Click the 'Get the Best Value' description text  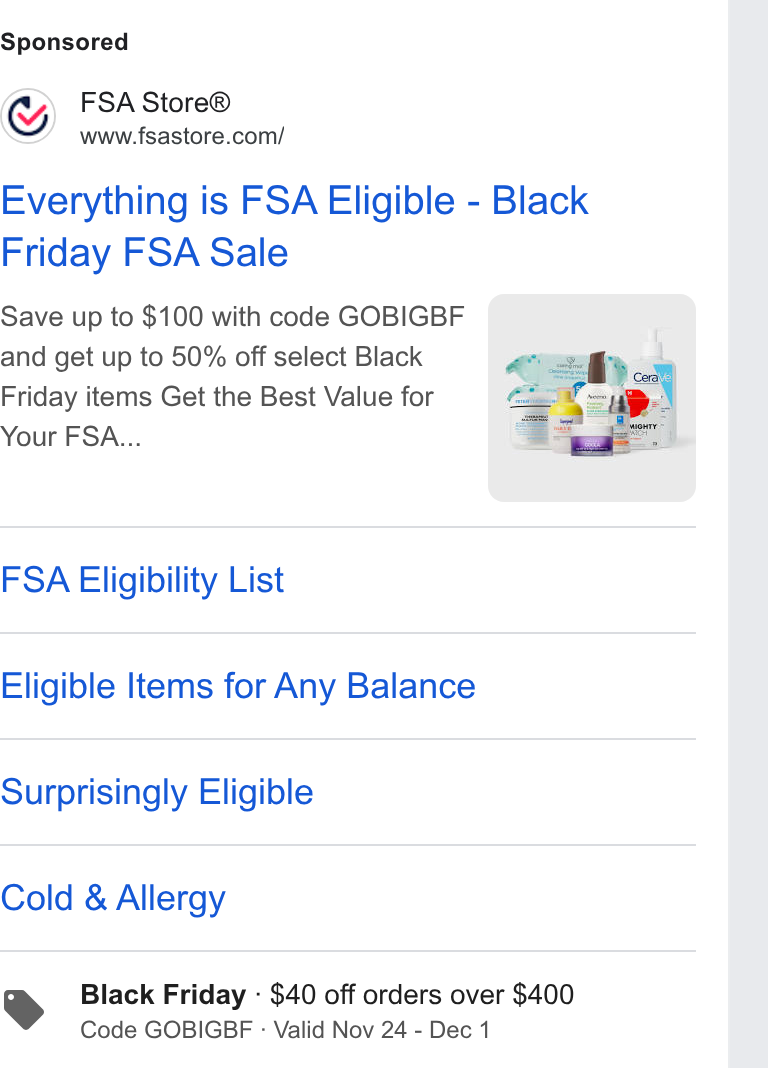[297, 396]
